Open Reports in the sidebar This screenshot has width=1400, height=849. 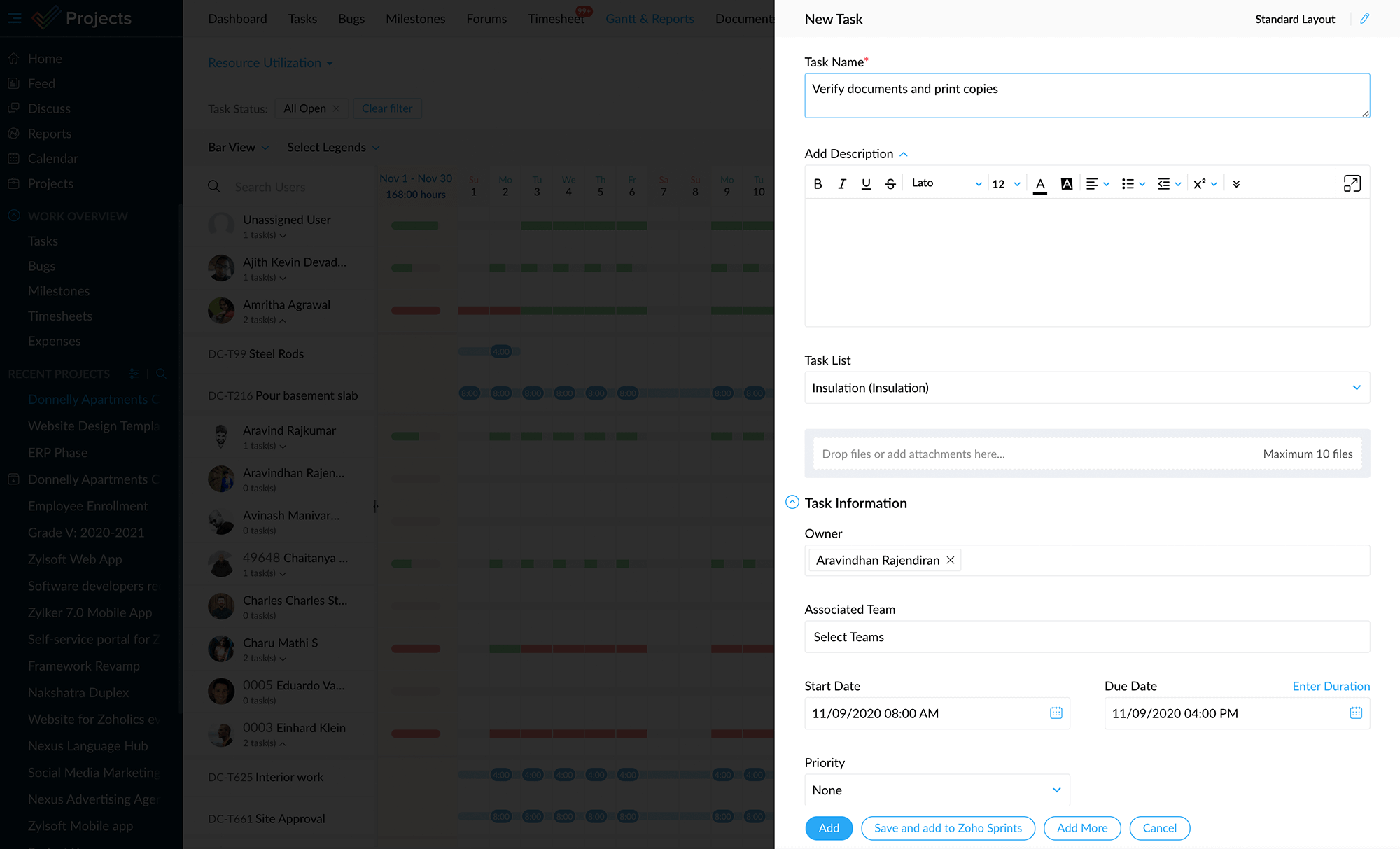coord(50,134)
